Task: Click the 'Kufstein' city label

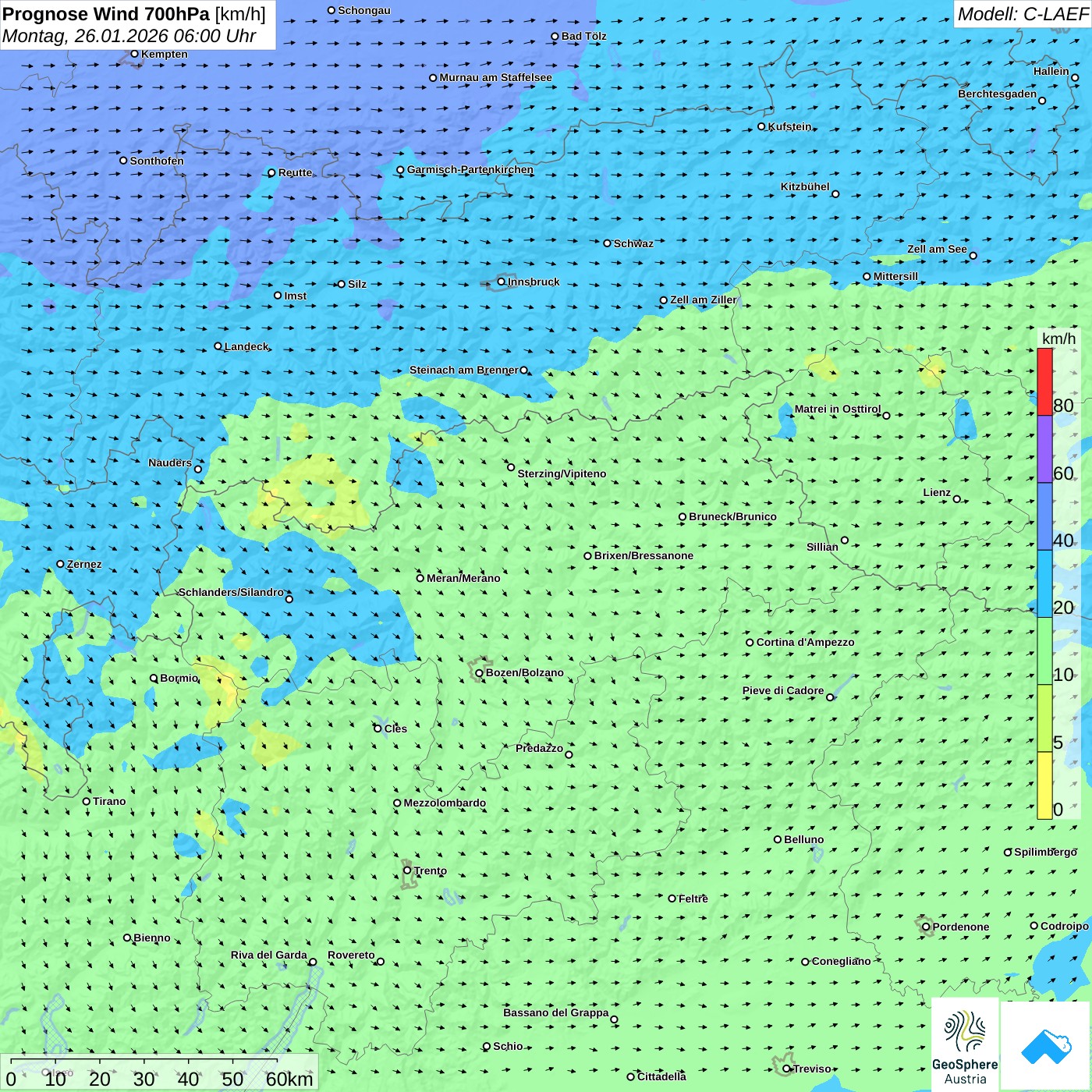Action: pyautogui.click(x=789, y=126)
